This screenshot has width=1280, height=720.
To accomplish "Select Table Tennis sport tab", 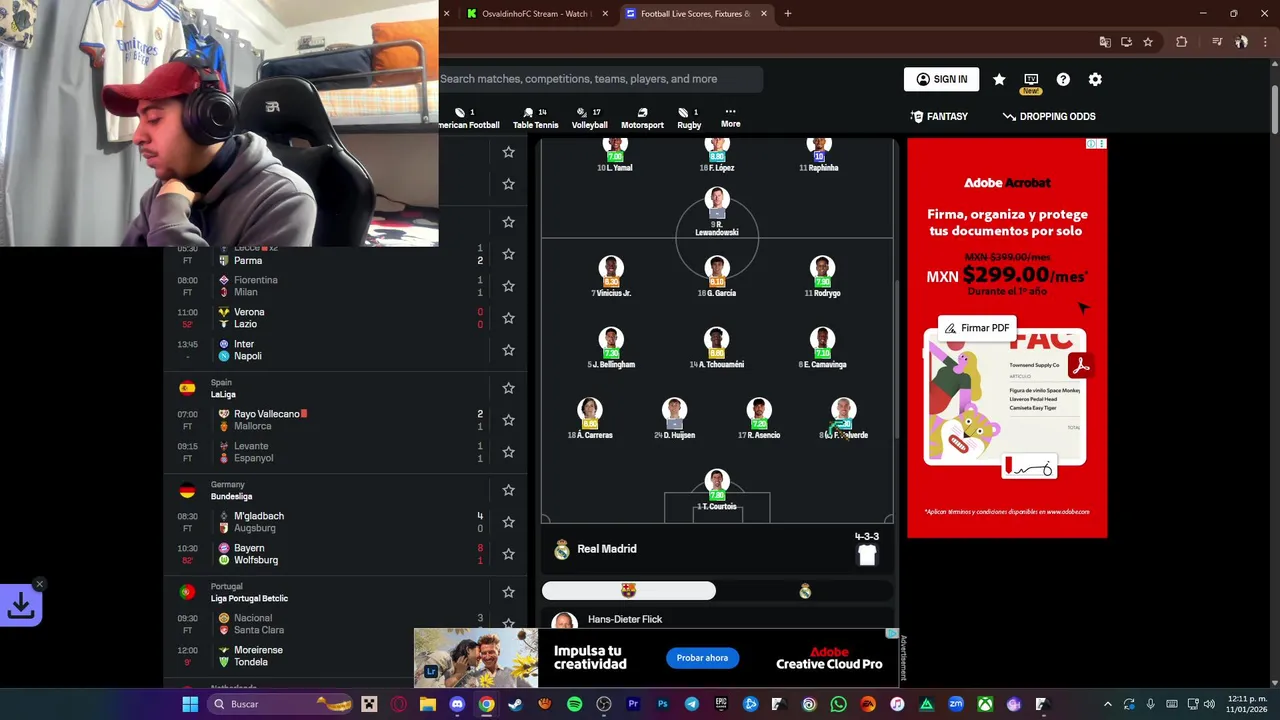I will click(x=535, y=118).
